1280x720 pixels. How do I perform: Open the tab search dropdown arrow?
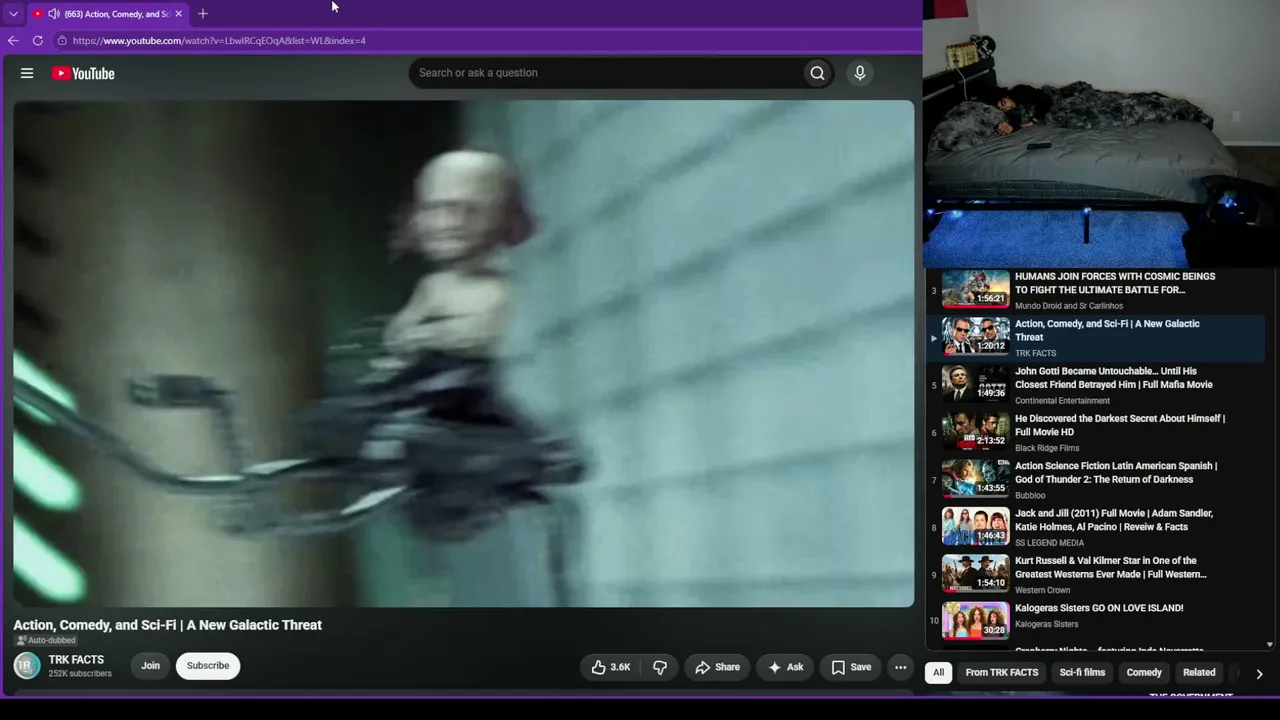pyautogui.click(x=13, y=14)
